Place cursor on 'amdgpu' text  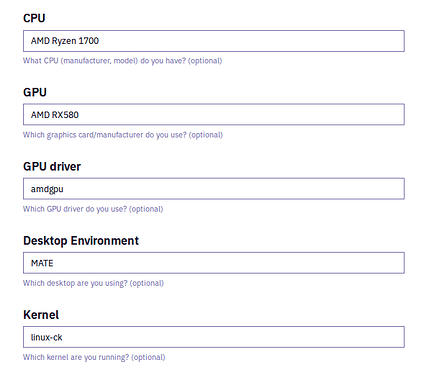click(47, 189)
